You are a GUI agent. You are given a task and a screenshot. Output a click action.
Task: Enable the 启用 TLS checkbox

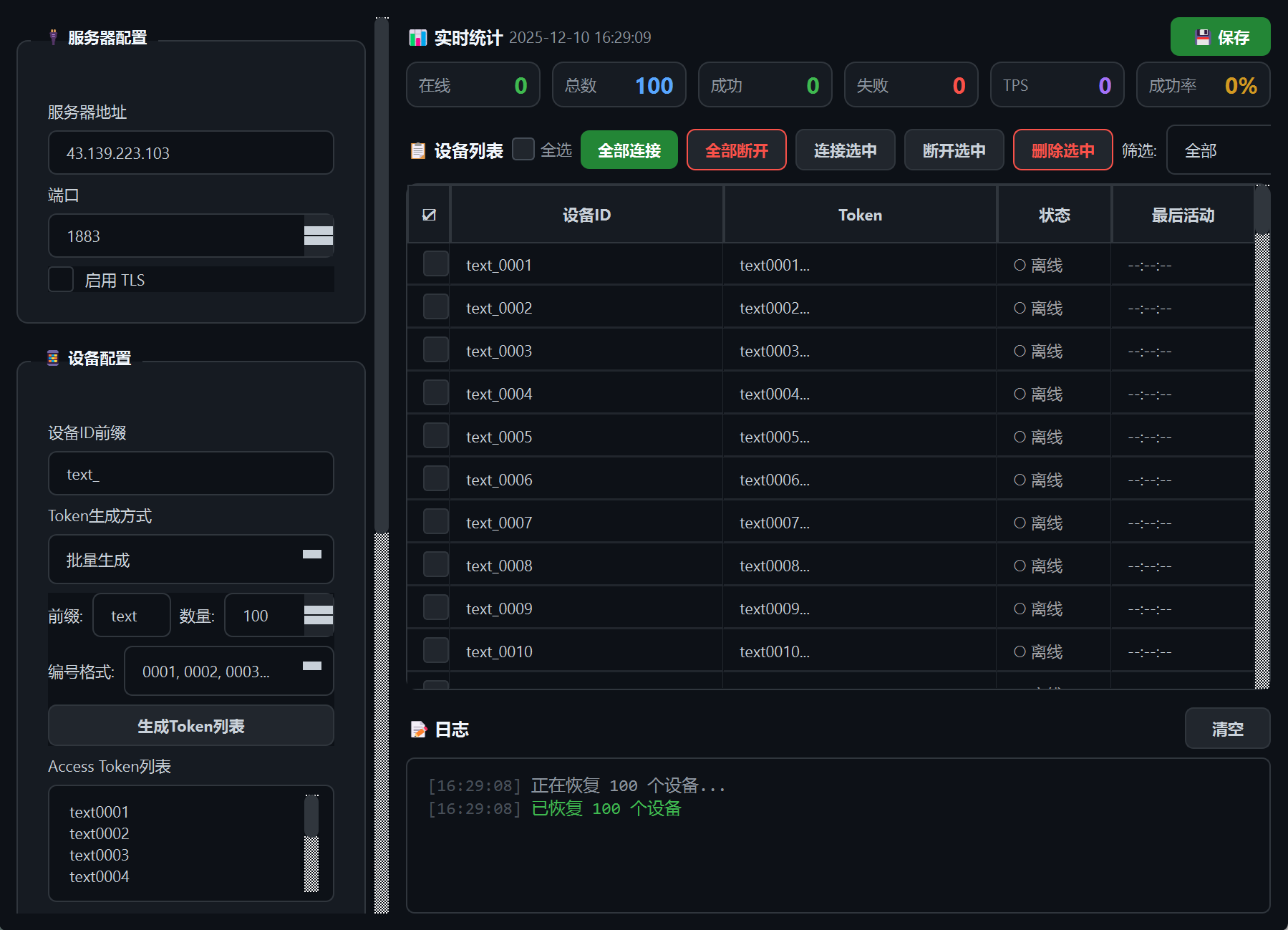pyautogui.click(x=61, y=279)
